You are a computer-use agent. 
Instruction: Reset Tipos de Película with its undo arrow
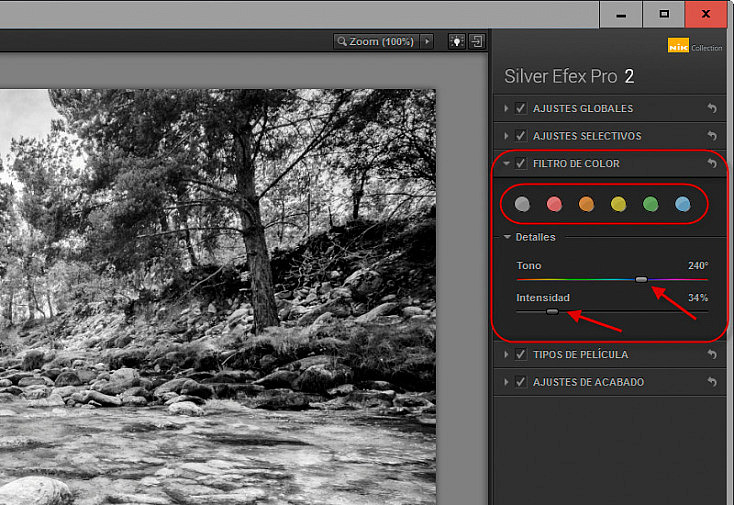(712, 354)
